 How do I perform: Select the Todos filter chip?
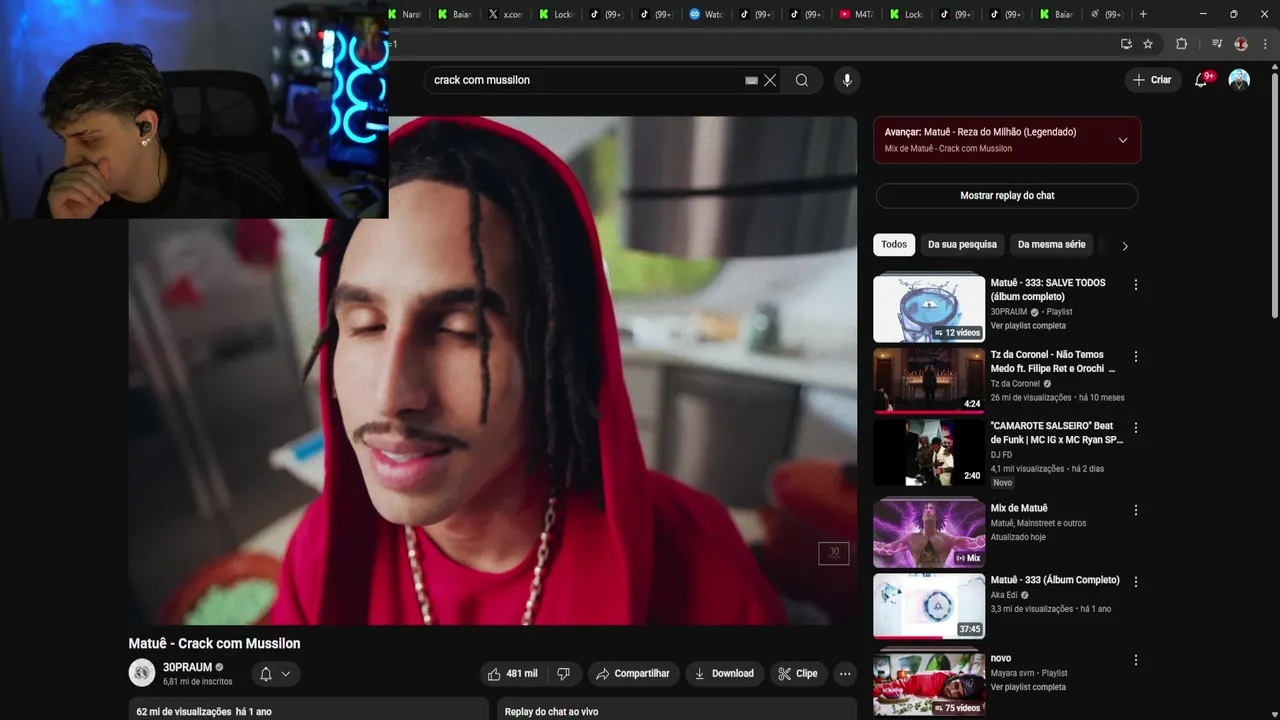click(x=894, y=245)
